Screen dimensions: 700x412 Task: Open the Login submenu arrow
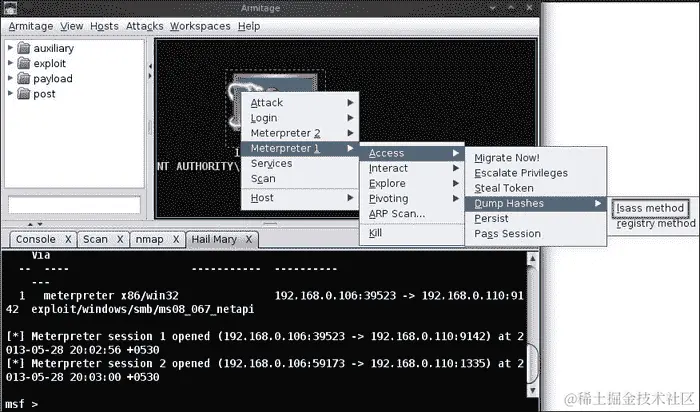tap(350, 118)
